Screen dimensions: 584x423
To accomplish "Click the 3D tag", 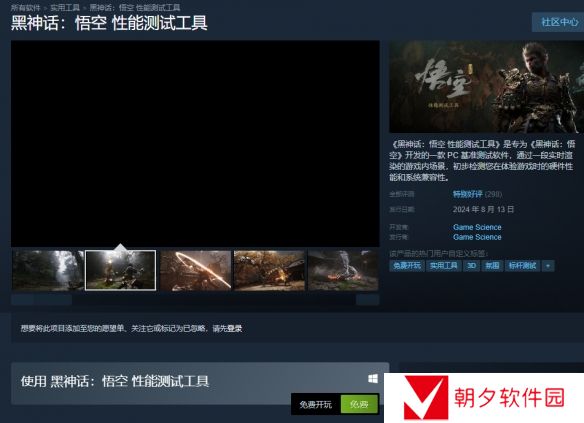I will tap(471, 265).
